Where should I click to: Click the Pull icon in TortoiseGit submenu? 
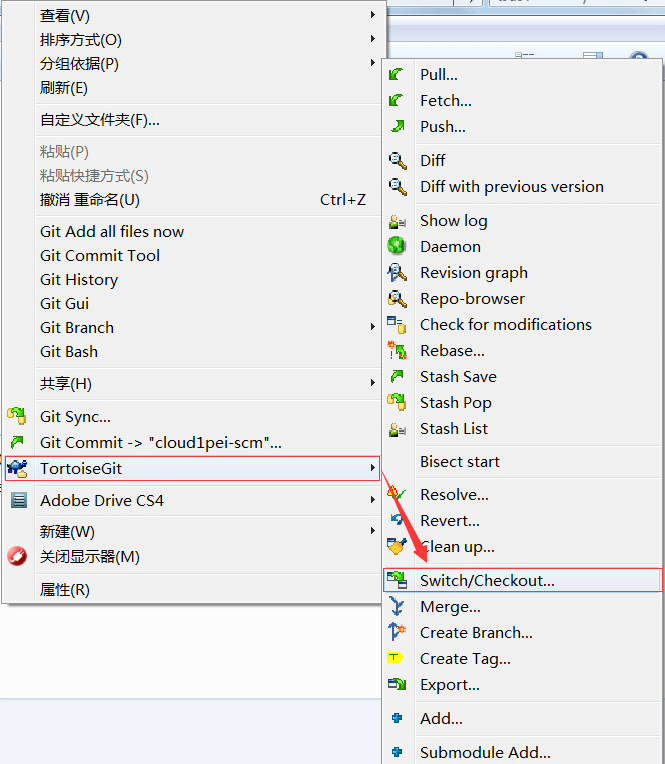tap(396, 75)
